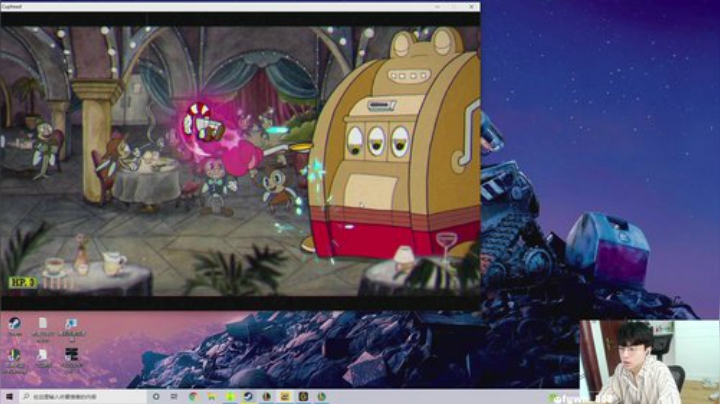
Task: Open Task View from the taskbar
Action: 174,396
